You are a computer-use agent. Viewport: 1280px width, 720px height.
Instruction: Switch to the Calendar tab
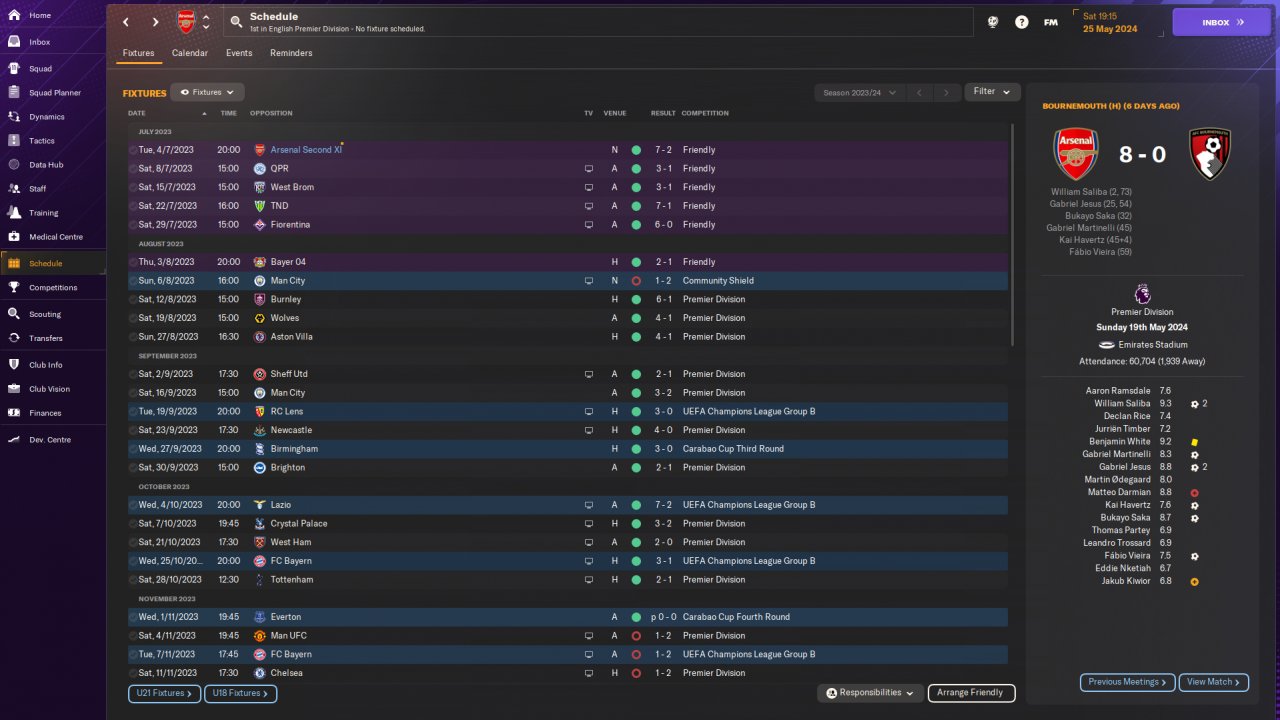tap(190, 53)
